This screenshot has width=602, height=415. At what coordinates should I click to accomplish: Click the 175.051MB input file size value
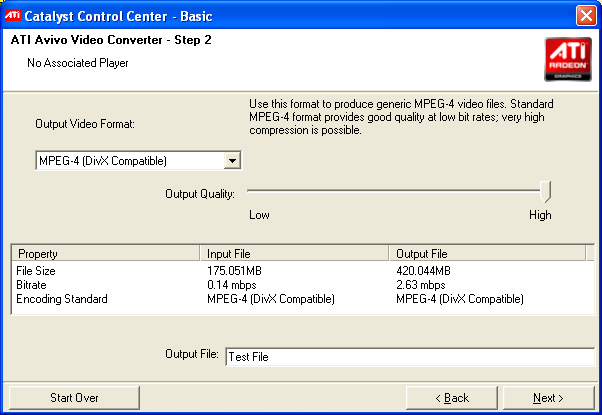(x=234, y=271)
